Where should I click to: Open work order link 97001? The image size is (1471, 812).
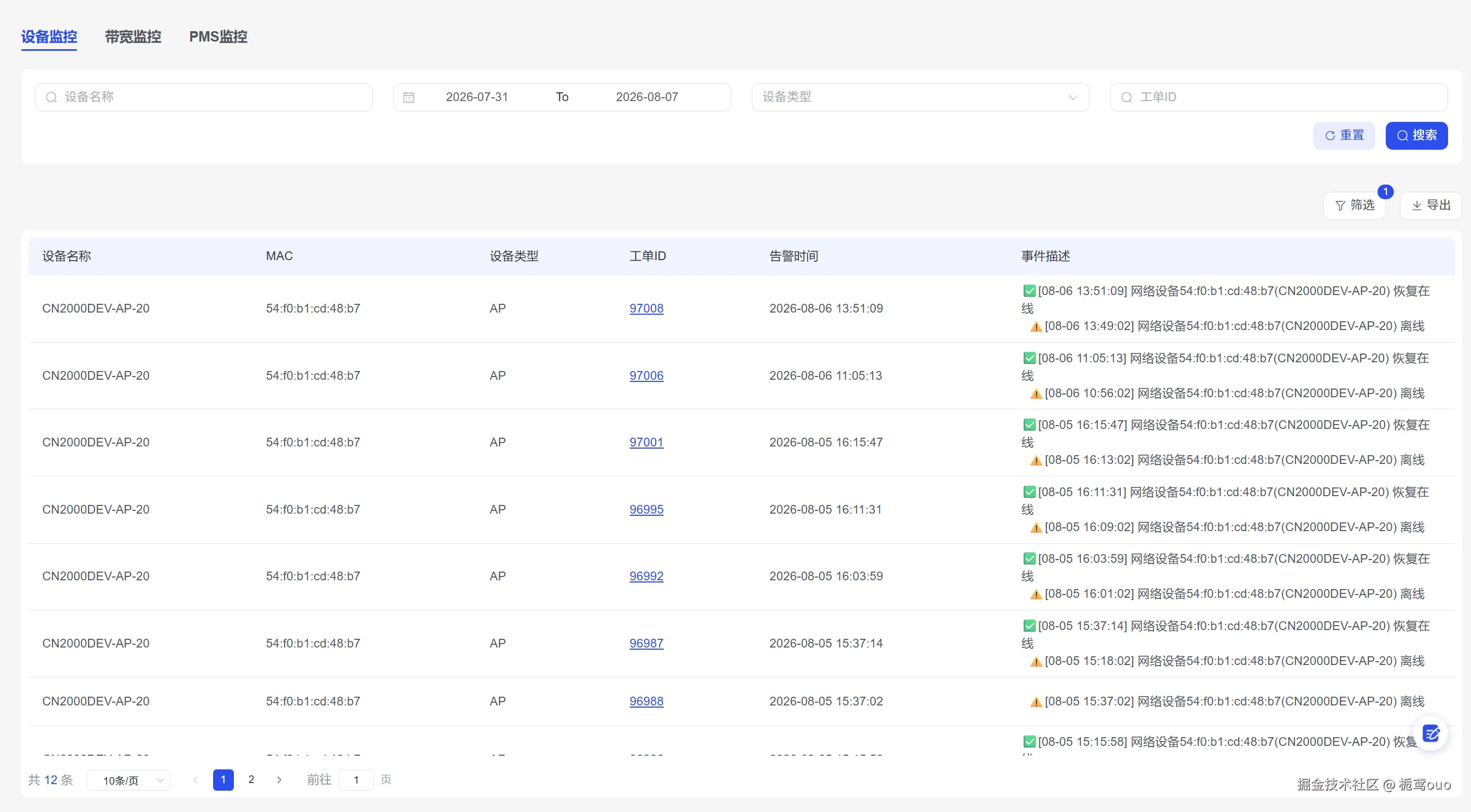(x=646, y=443)
